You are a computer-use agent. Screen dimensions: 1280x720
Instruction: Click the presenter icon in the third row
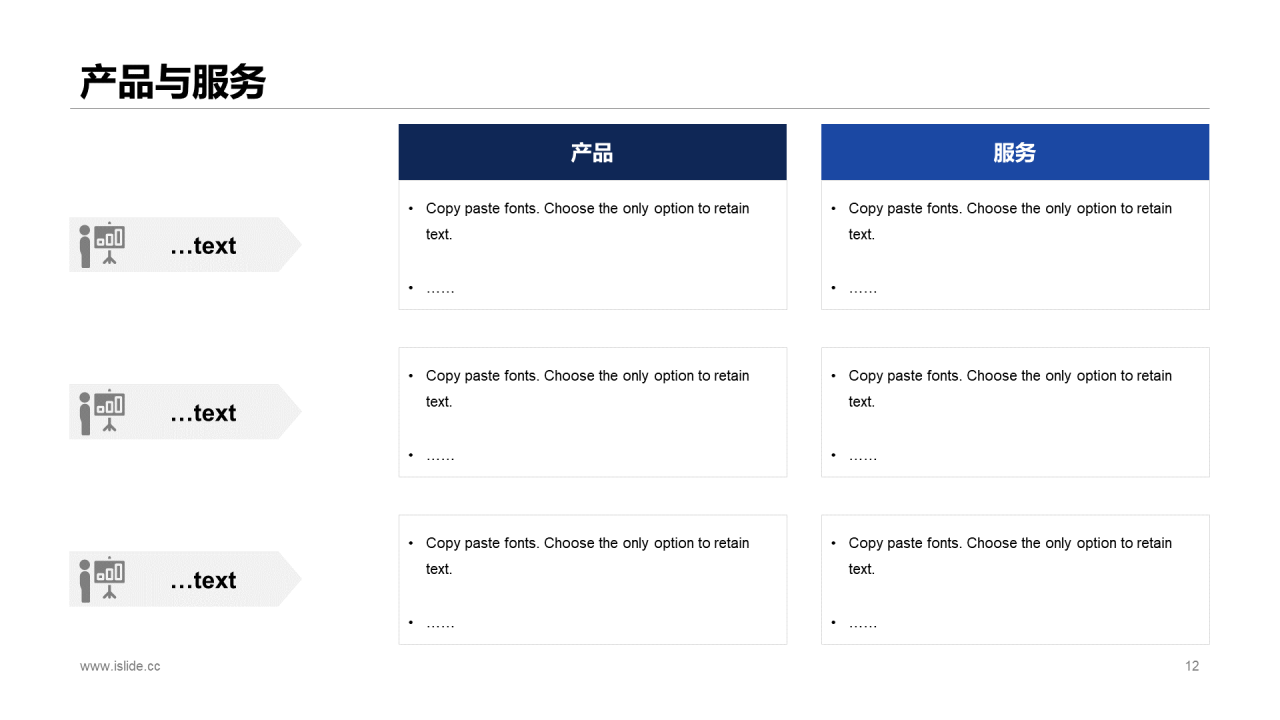(102, 578)
